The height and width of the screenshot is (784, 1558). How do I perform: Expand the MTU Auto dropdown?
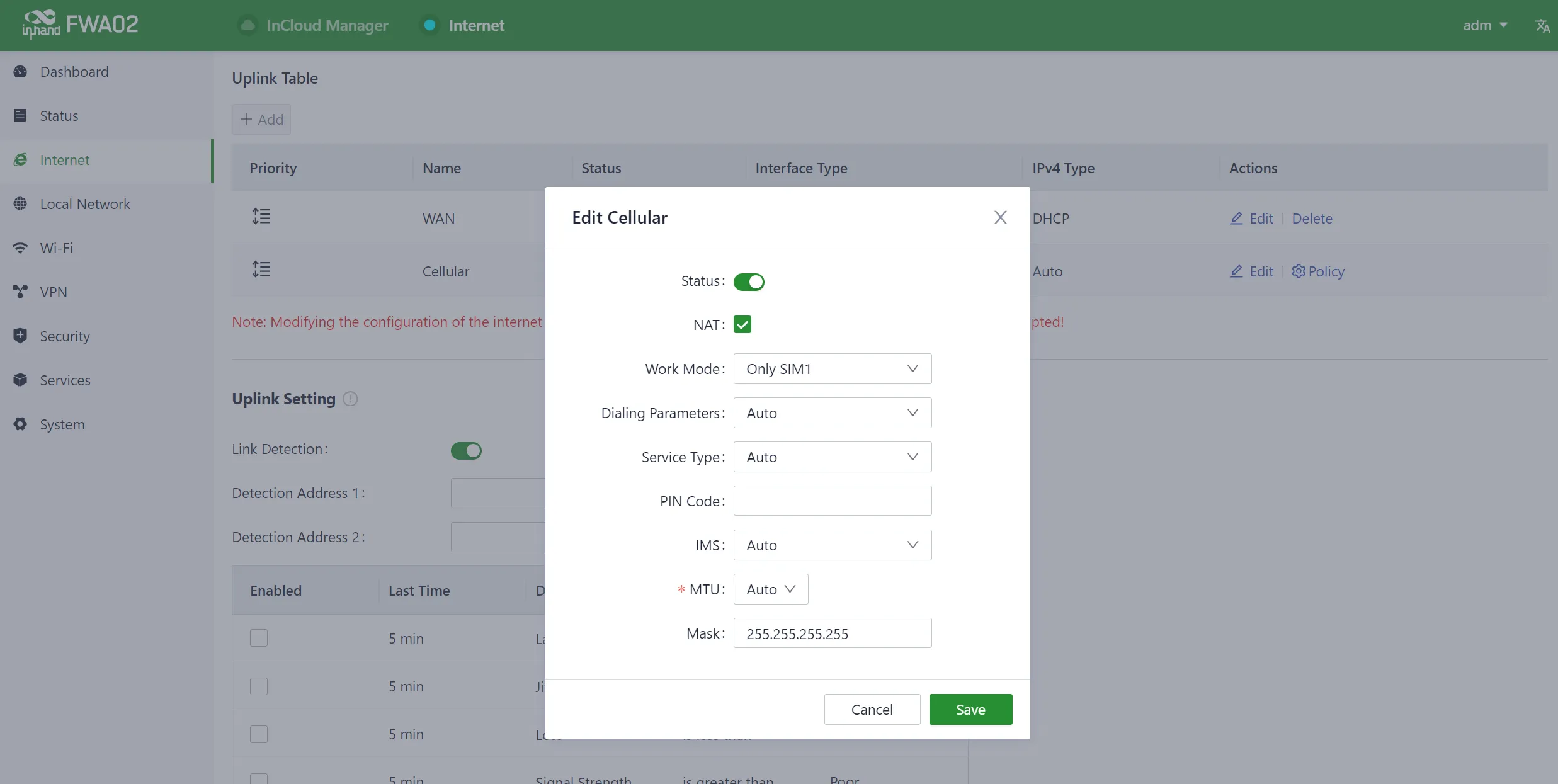(771, 589)
